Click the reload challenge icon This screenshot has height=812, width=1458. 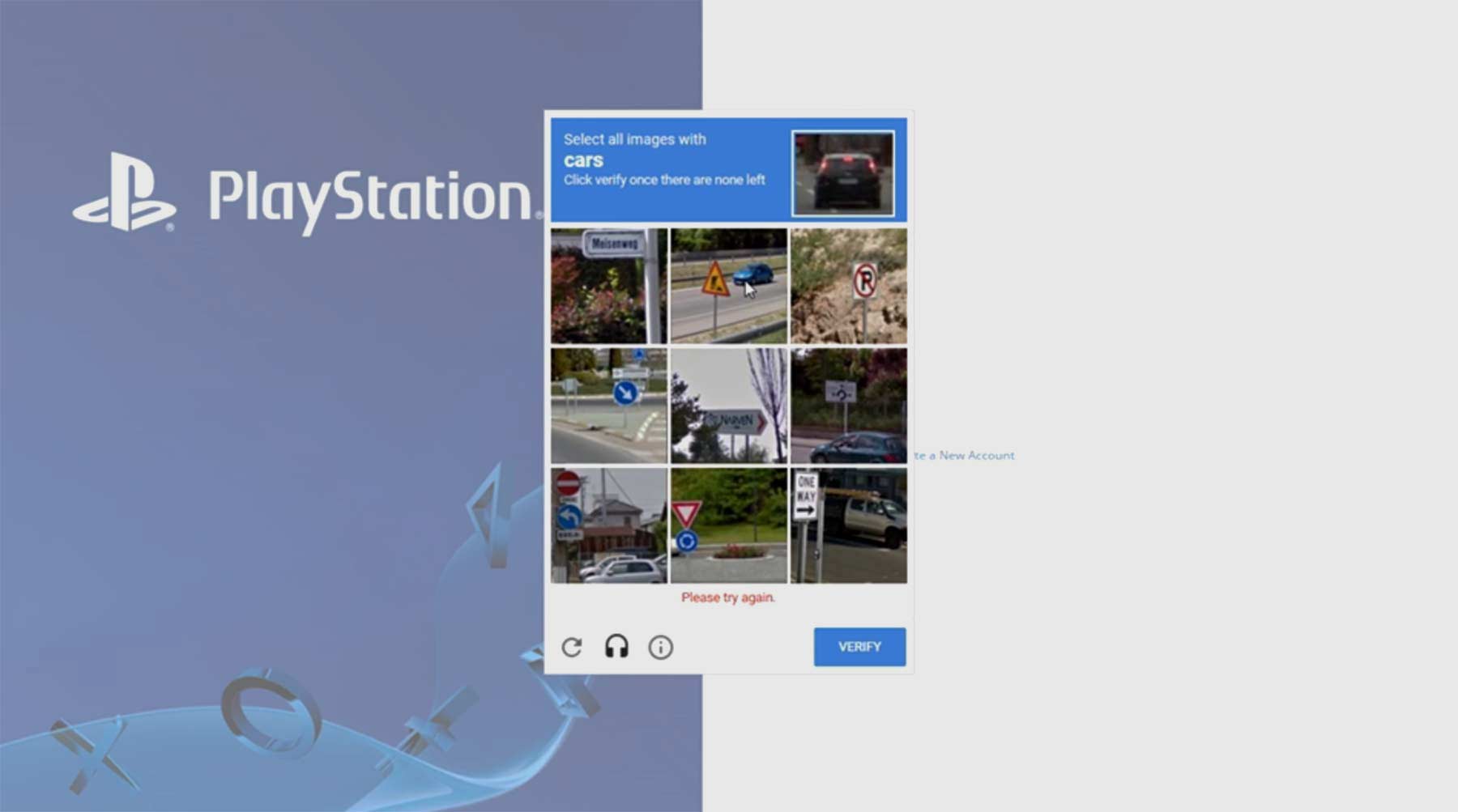point(572,647)
